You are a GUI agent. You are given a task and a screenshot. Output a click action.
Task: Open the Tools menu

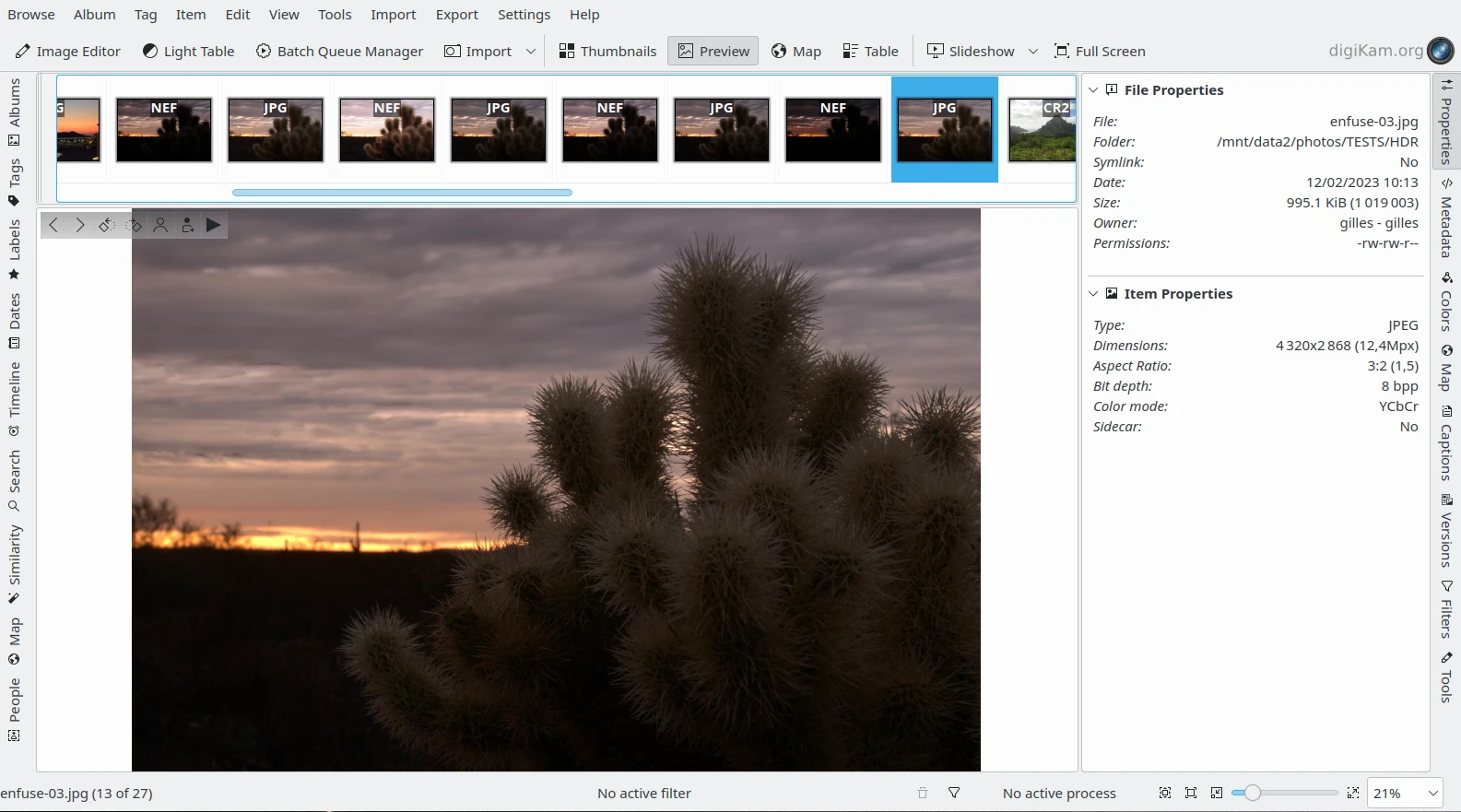(335, 15)
